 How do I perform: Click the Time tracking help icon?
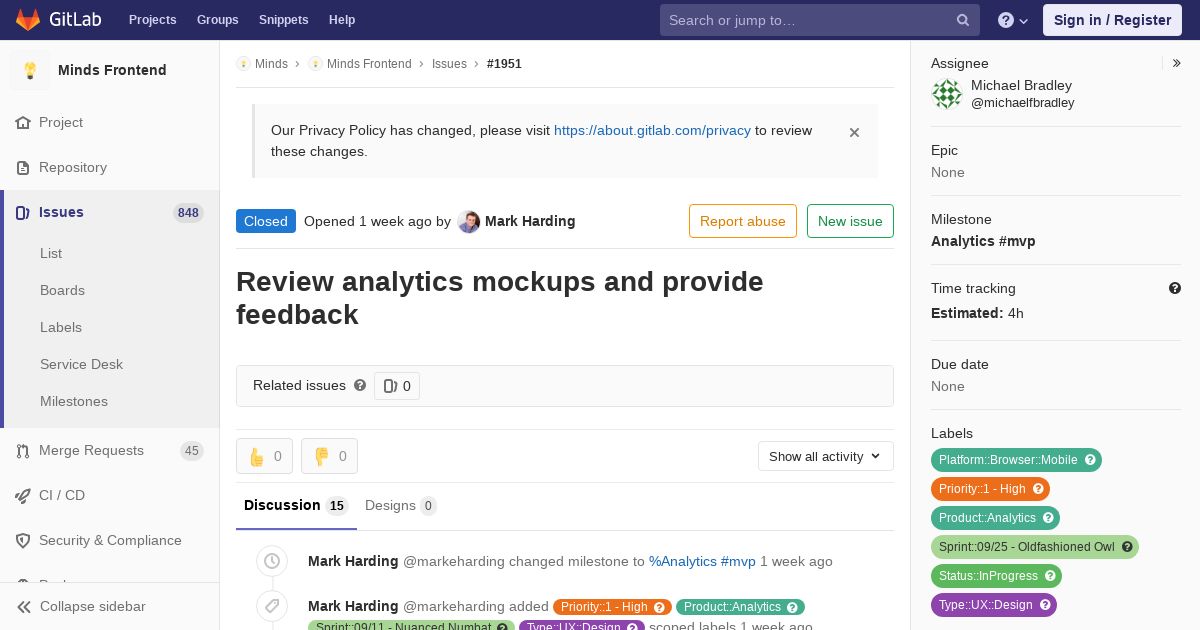[1175, 288]
